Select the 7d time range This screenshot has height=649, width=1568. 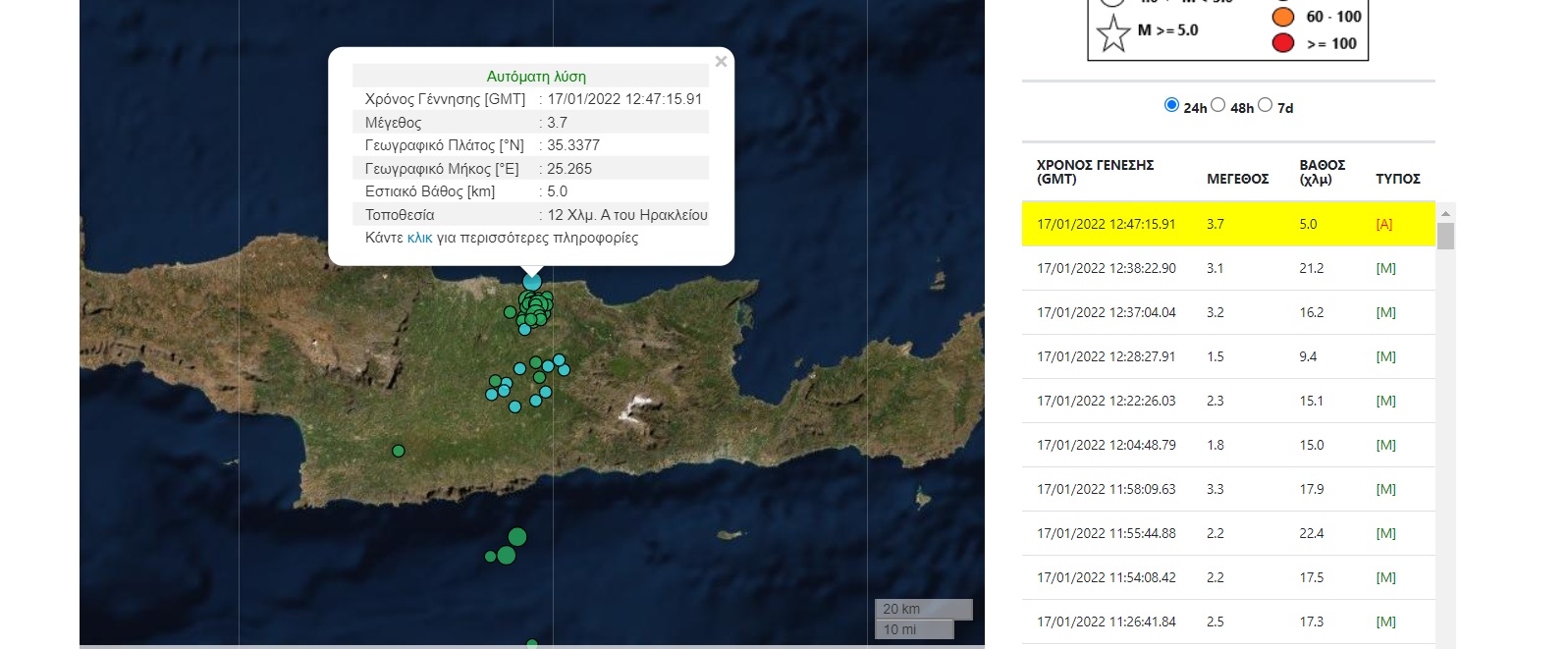pos(1266,105)
